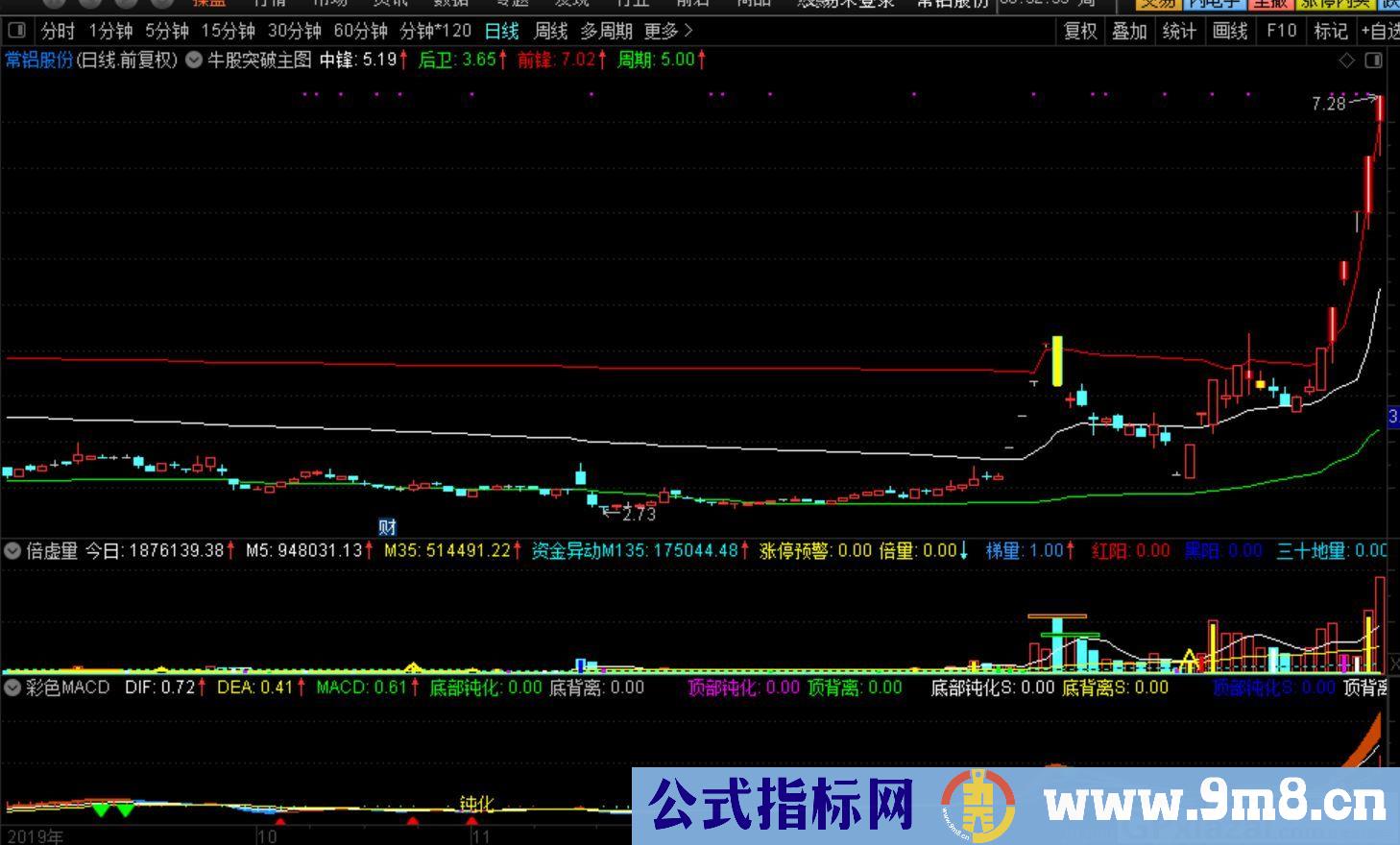Click the green 底部钝化: 0.00 label
1400x845 pixels.
(x=486, y=688)
